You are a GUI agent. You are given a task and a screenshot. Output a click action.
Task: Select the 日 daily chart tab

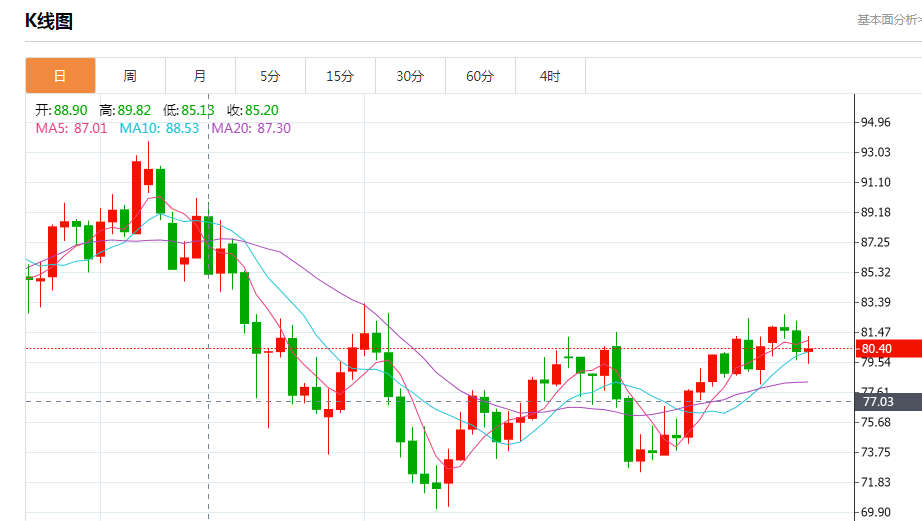[x=60, y=76]
